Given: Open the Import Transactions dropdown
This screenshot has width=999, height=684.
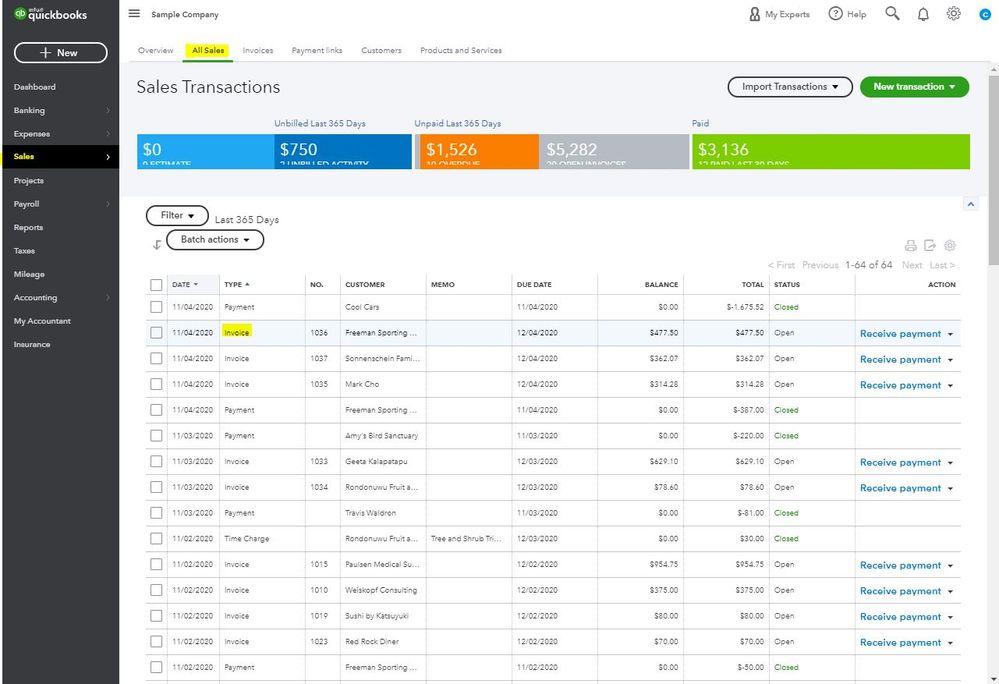Looking at the screenshot, I should click(x=790, y=87).
